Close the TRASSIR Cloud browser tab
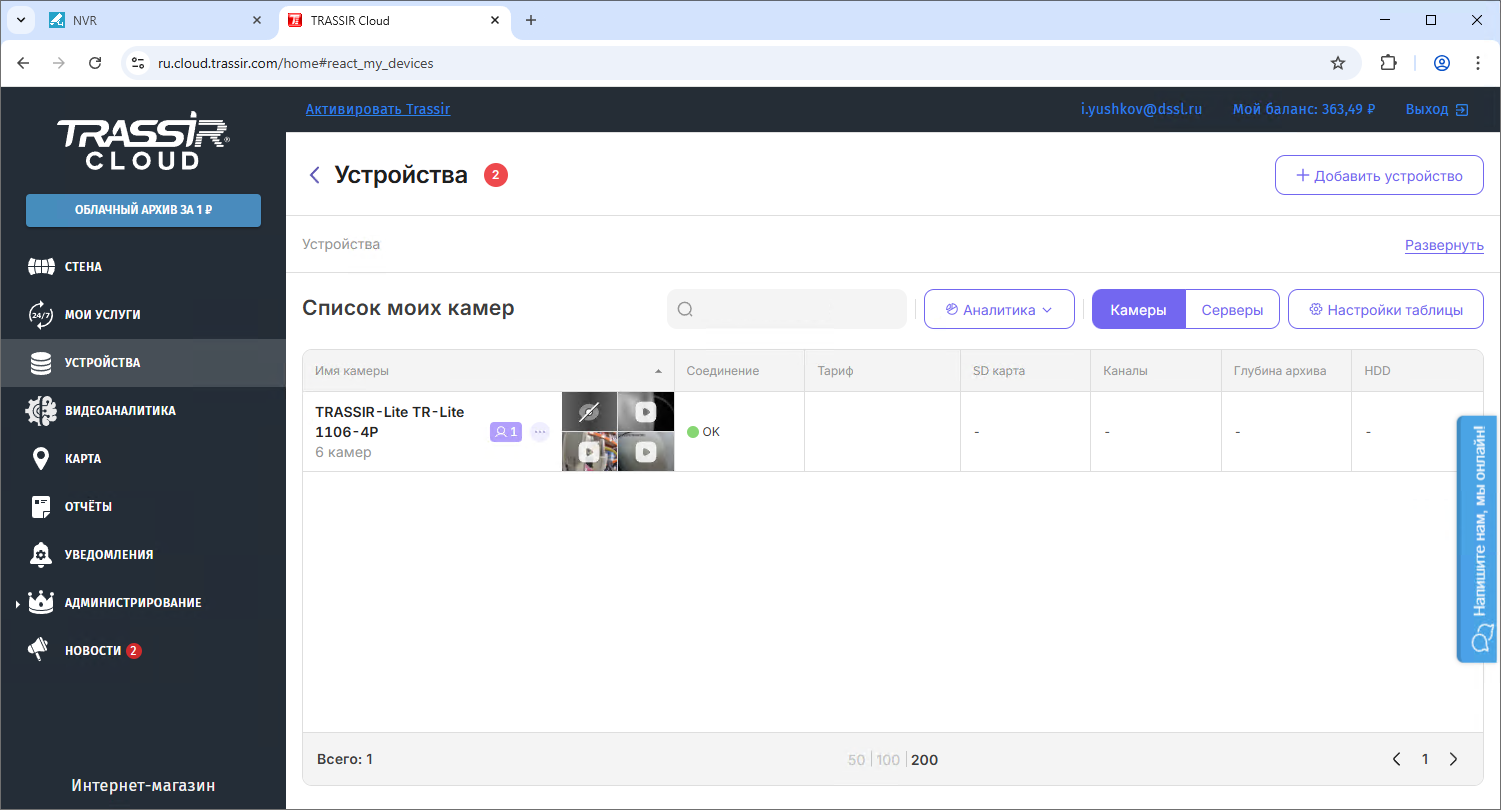This screenshot has height=810, width=1501. tap(494, 20)
